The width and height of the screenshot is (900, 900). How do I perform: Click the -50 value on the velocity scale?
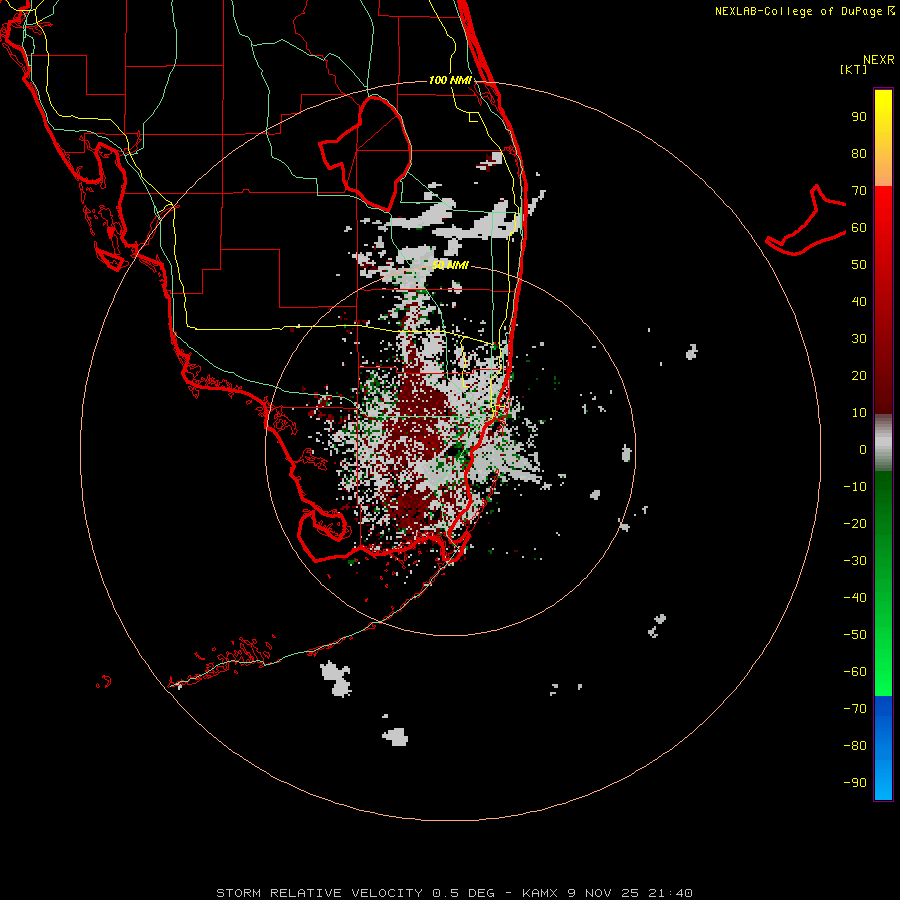click(855, 635)
